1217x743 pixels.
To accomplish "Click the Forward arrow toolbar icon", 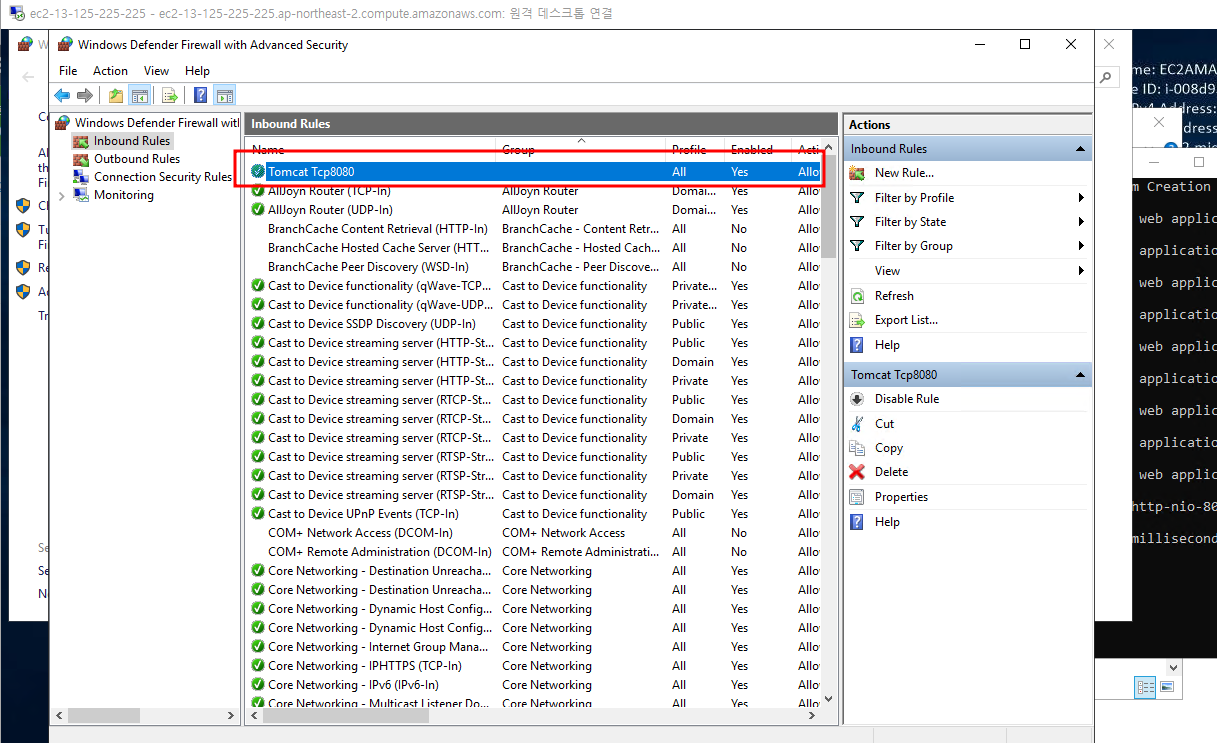I will (85, 95).
